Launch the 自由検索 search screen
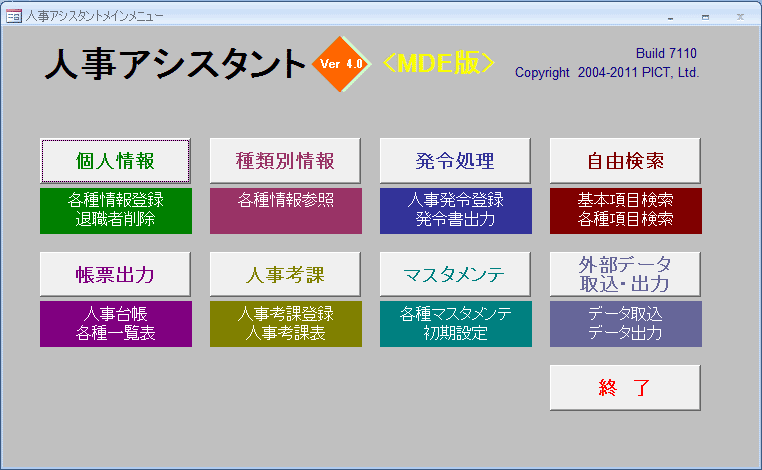 click(625, 161)
